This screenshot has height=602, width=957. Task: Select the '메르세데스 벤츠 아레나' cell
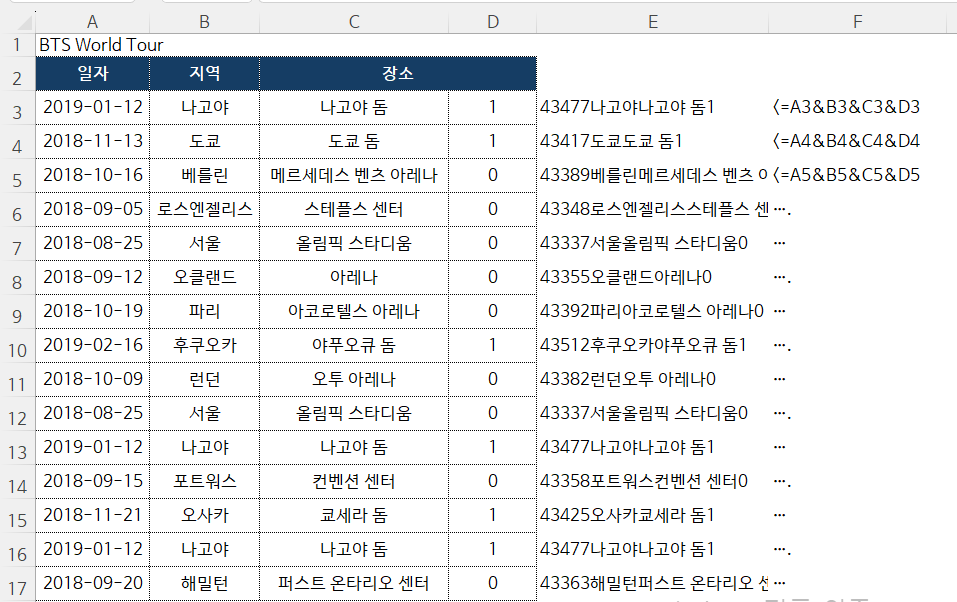(x=354, y=175)
